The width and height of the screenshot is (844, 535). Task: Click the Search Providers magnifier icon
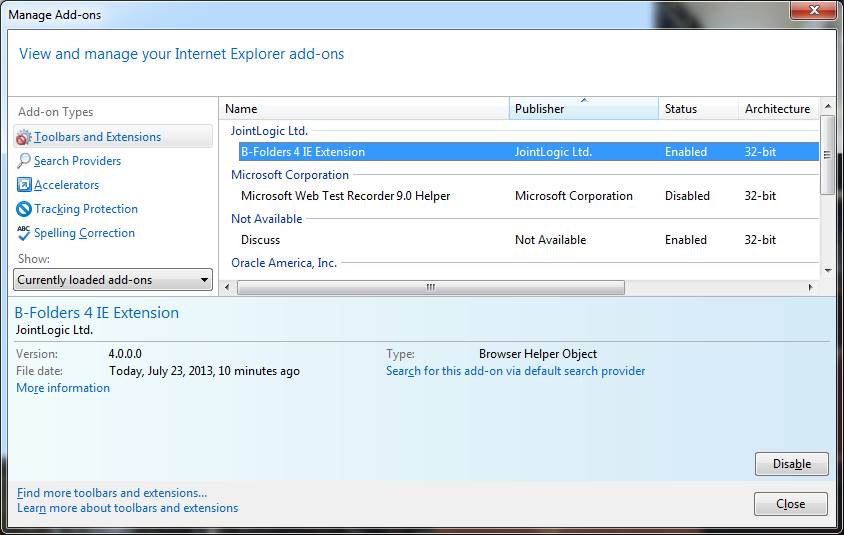click(24, 161)
